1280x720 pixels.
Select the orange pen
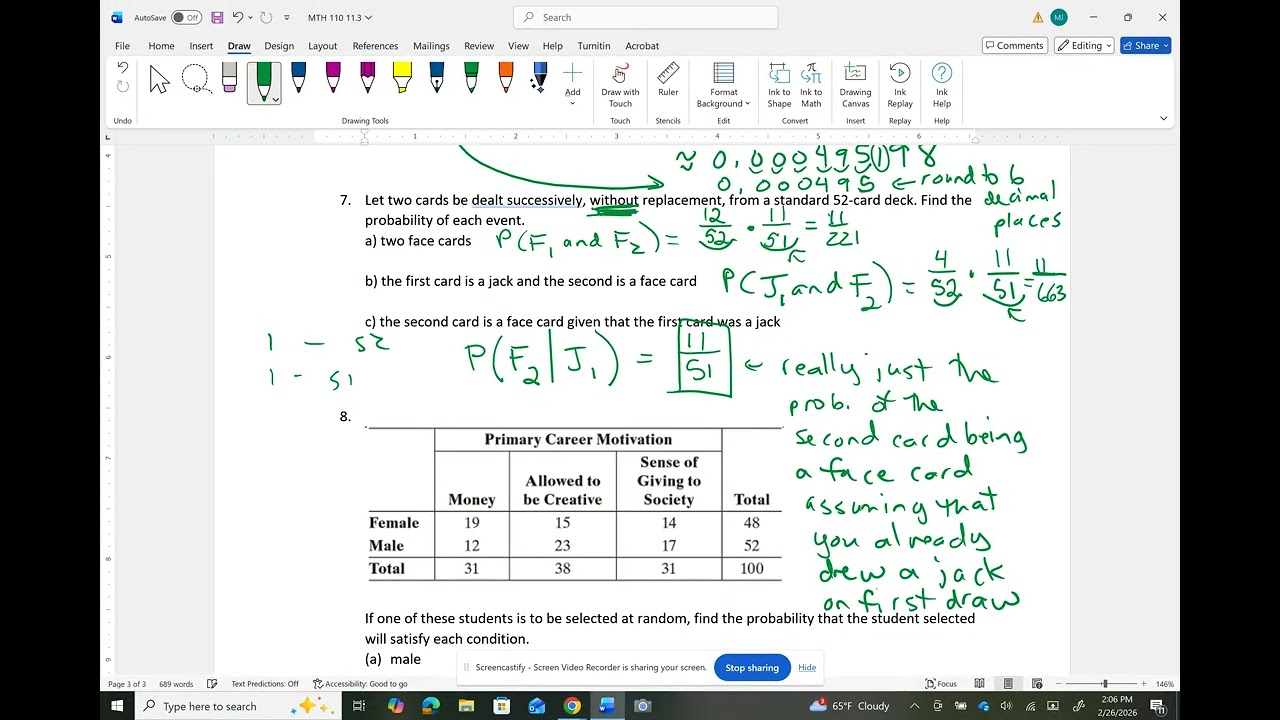click(506, 79)
